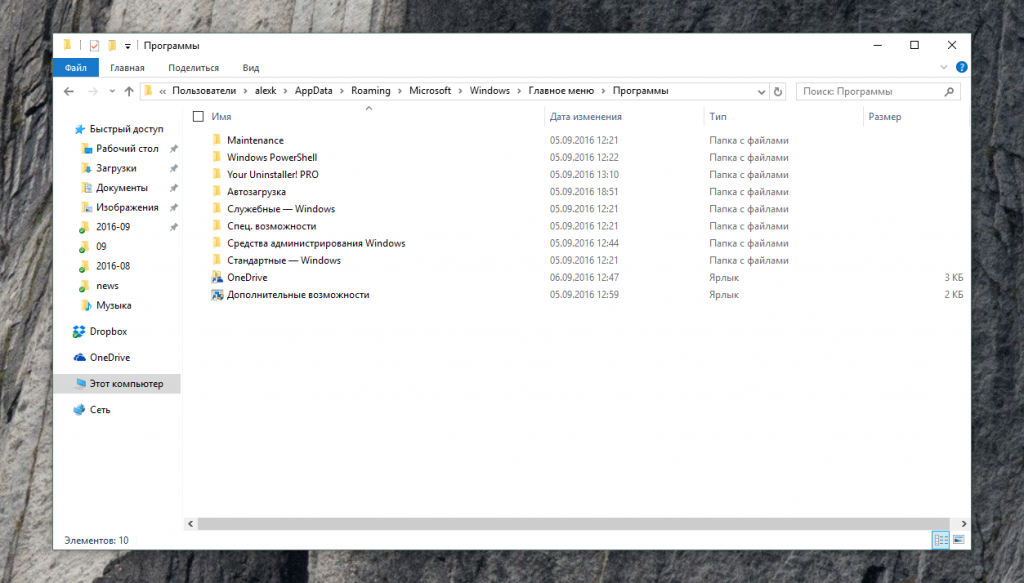This screenshot has width=1024, height=583.
Task: Open the Файл menu tab
Action: [75, 68]
